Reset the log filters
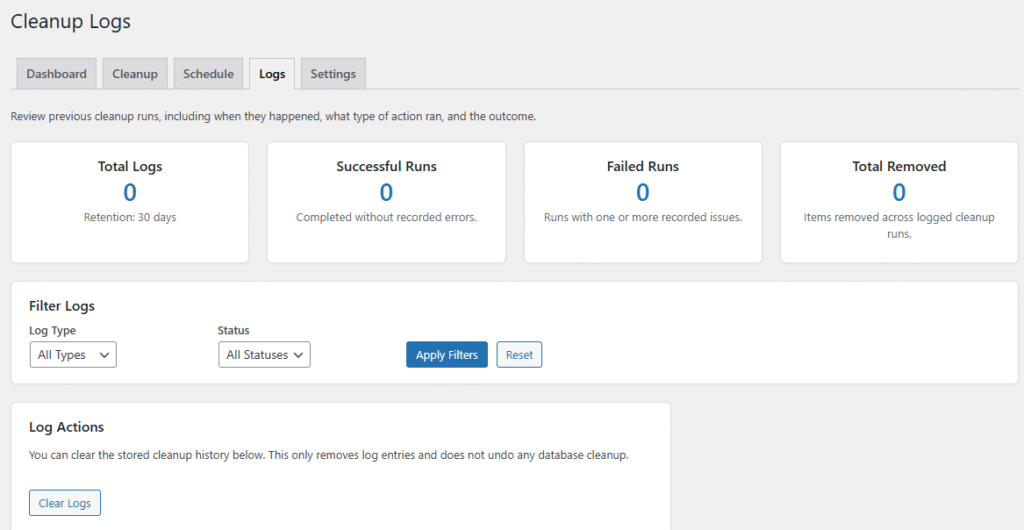Screen dimensions: 1024x530 coord(519,355)
